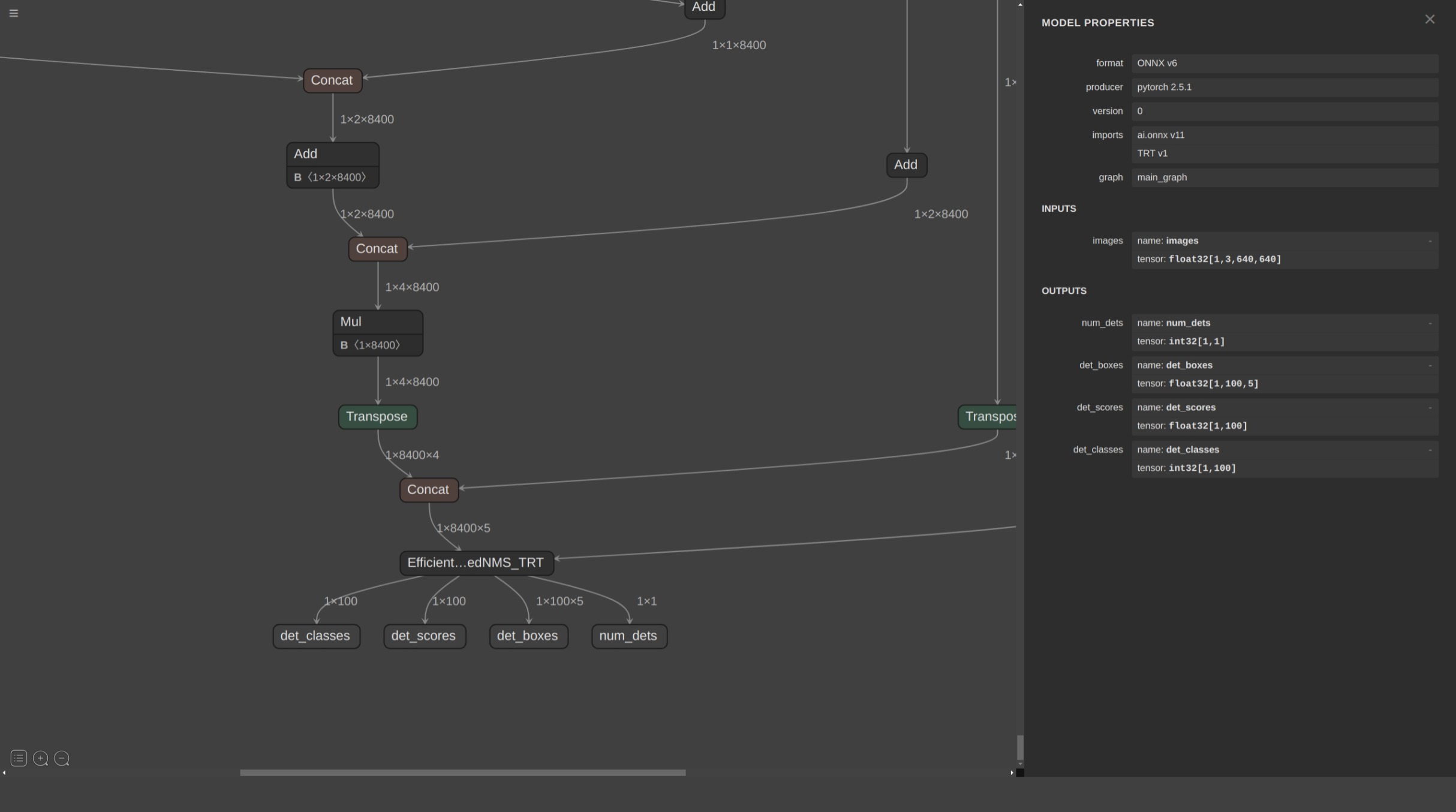Click the zoom out magnifier icon
Screen dimensions: 1456x812
tap(62, 759)
